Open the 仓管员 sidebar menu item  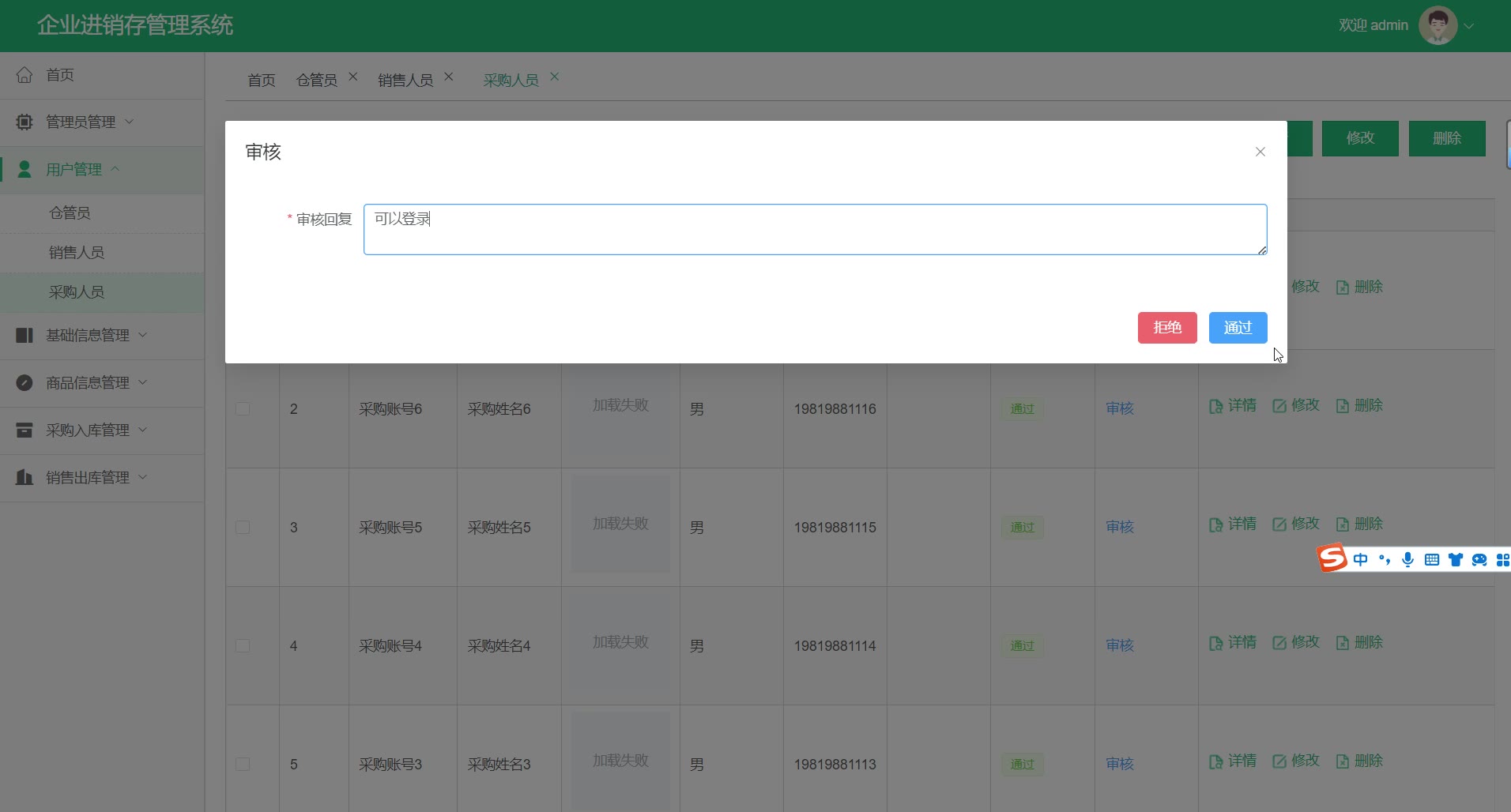(x=70, y=213)
